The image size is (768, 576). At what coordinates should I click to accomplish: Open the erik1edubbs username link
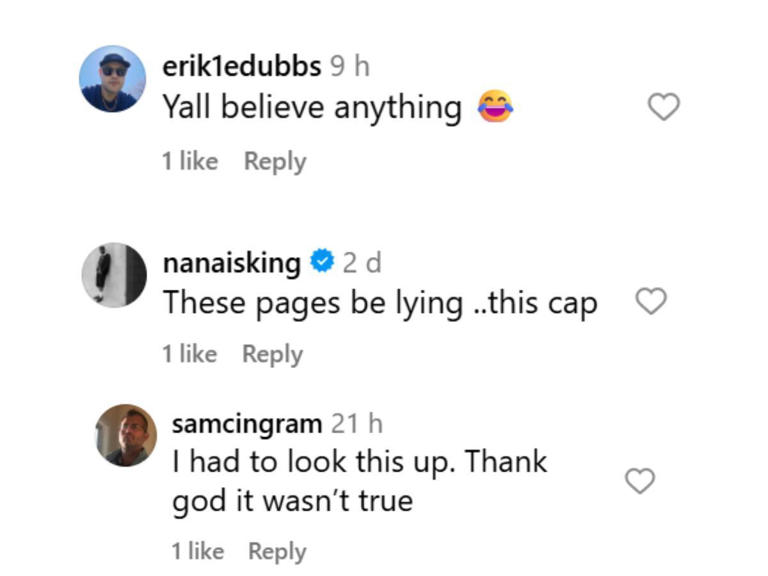pyautogui.click(x=241, y=66)
